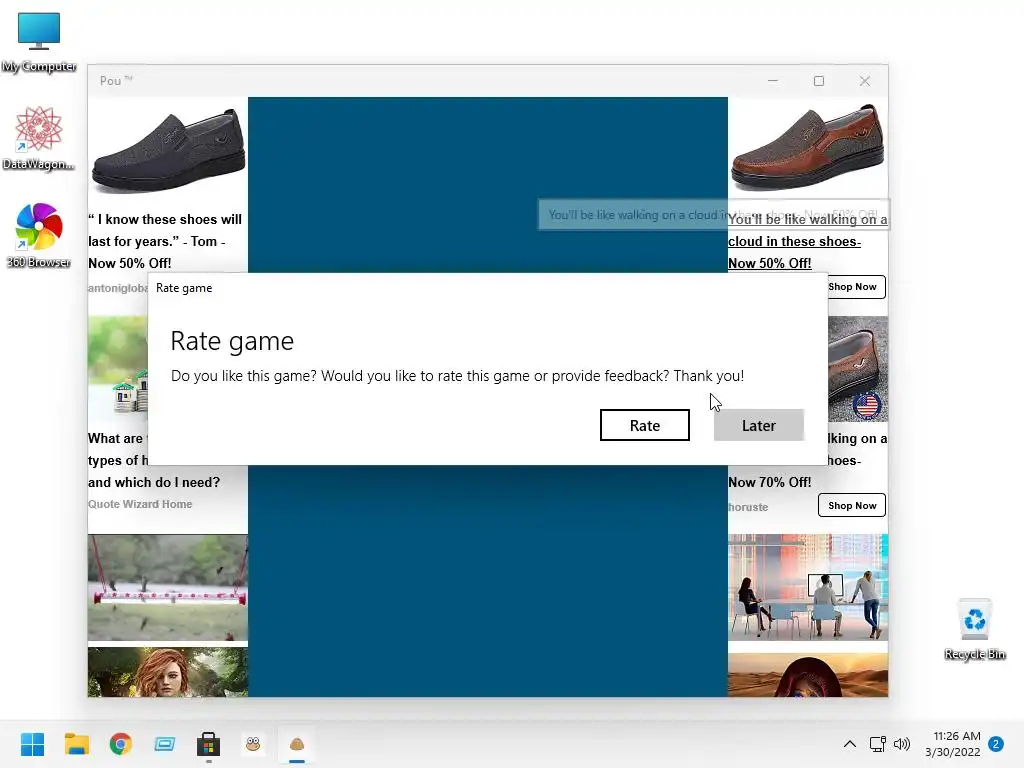Image resolution: width=1024 pixels, height=768 pixels.
Task: Open clock showing 11:26 AM
Action: pos(953,744)
